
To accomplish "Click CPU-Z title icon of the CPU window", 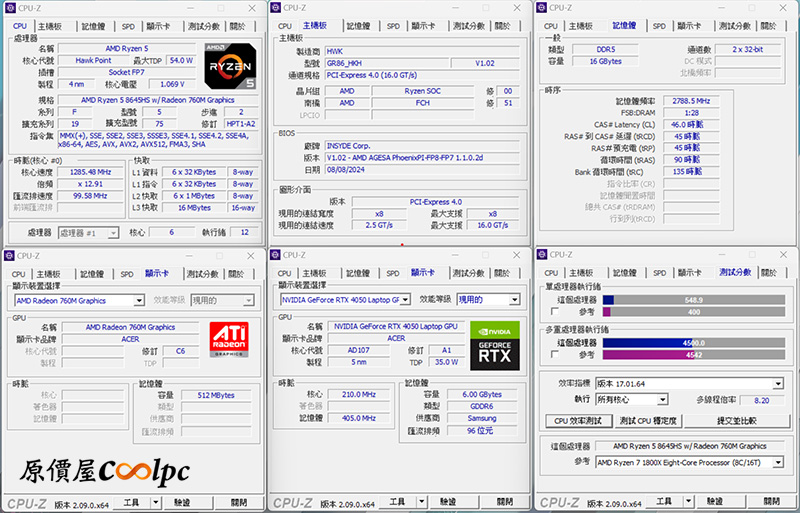I will point(10,8).
